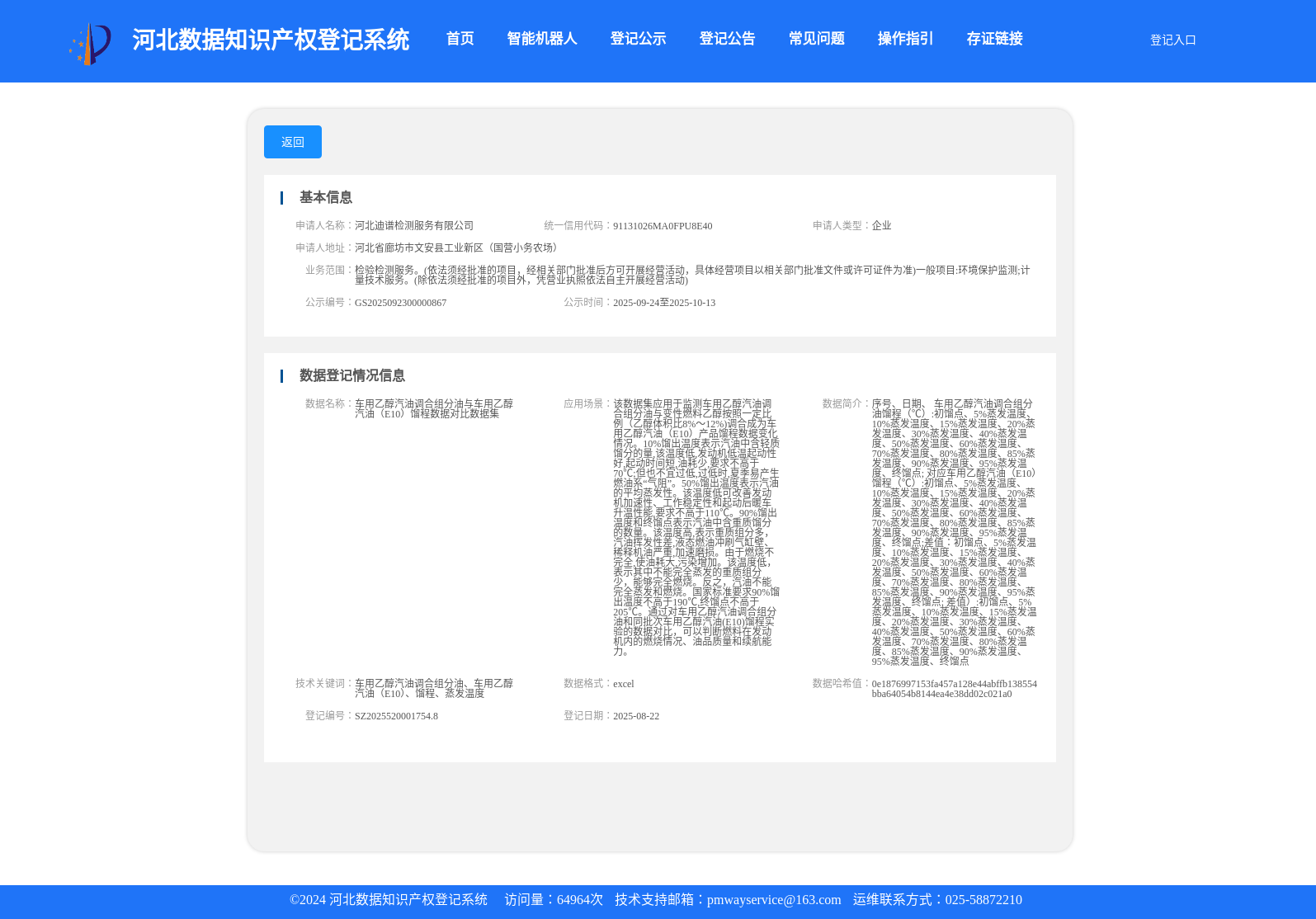Select registration number SZ2025520001754.8
Image resolution: width=1316 pixels, height=919 pixels.
point(396,716)
